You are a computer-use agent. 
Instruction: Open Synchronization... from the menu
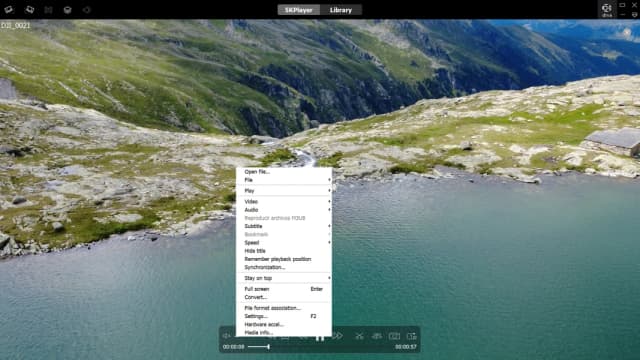pyautogui.click(x=284, y=267)
